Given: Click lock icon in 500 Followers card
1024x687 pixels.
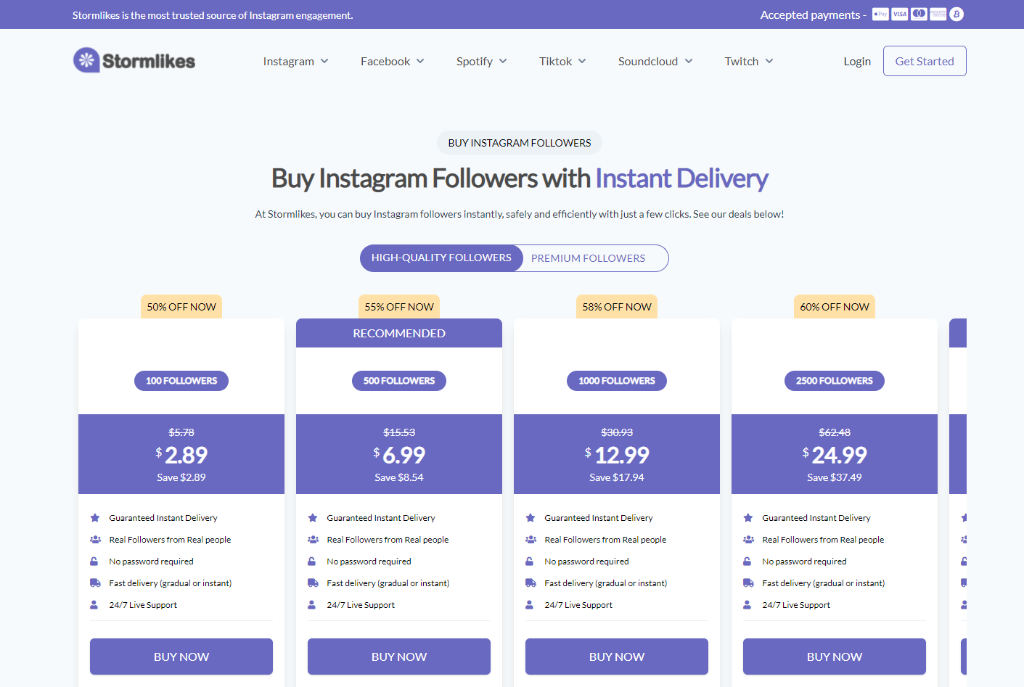Looking at the screenshot, I should click(x=312, y=561).
